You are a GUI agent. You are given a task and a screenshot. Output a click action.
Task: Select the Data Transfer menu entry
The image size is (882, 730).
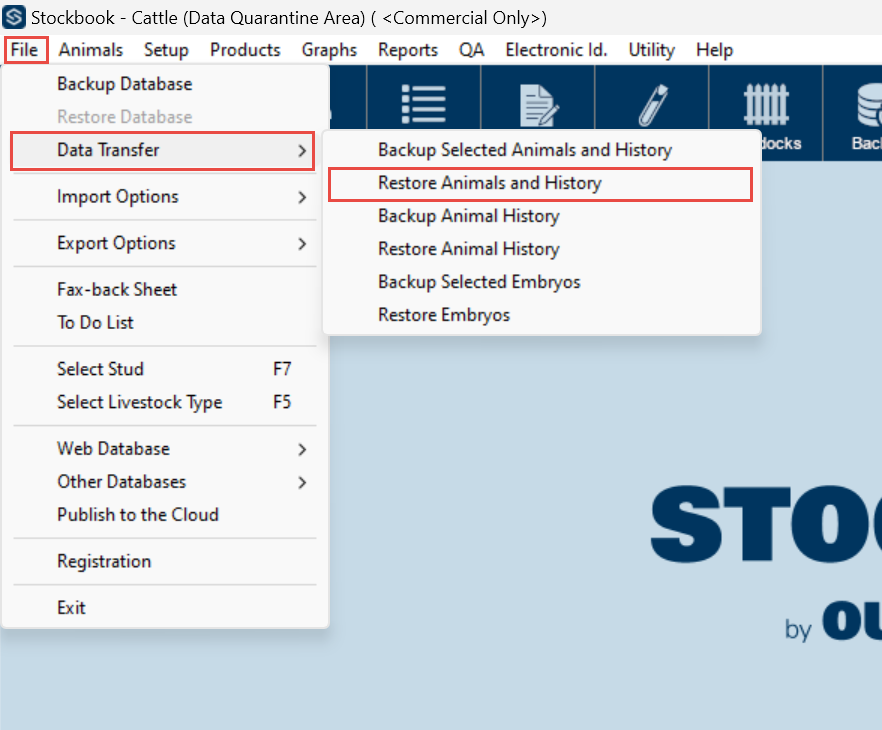163,151
